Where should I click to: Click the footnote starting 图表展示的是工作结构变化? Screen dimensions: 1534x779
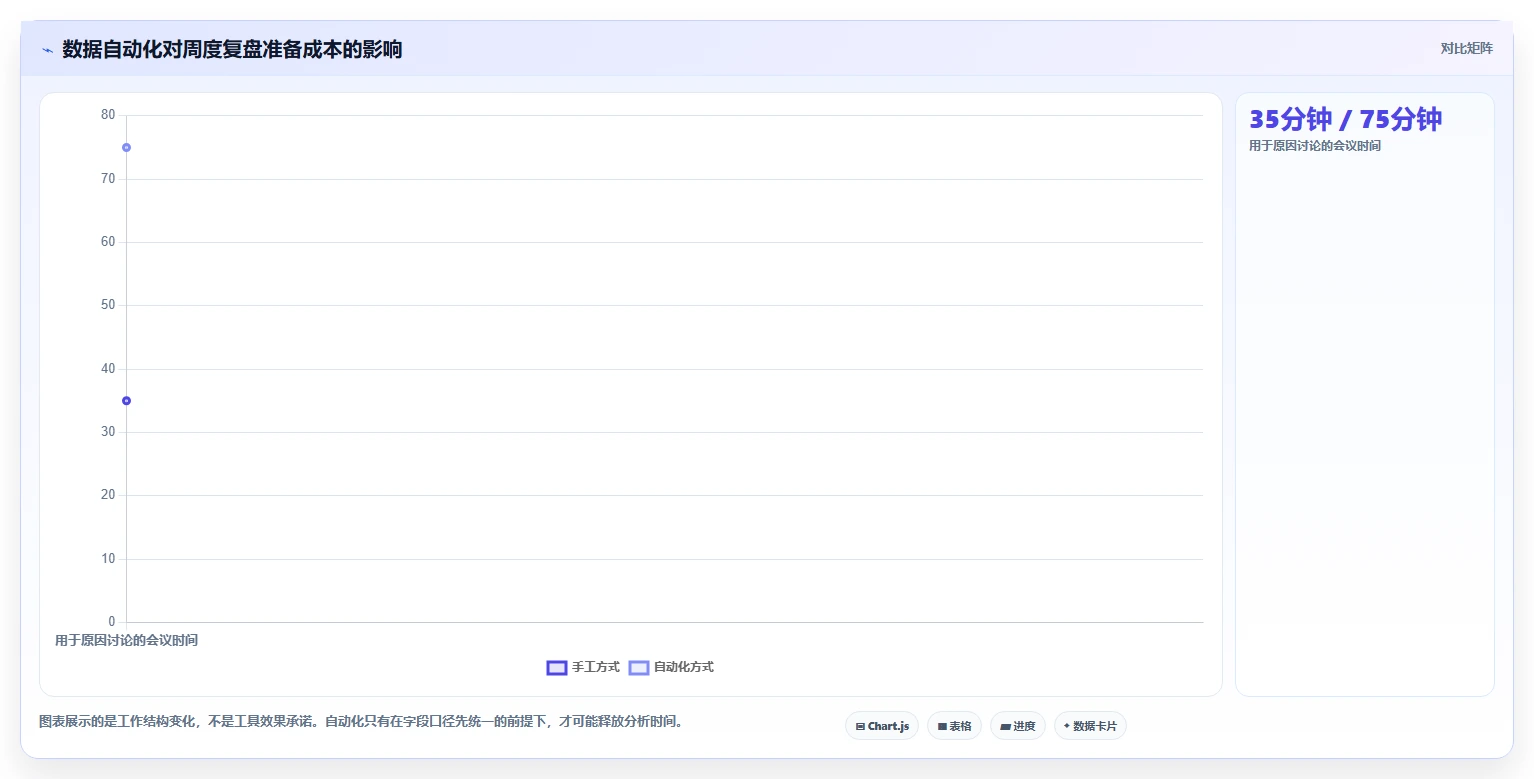click(x=360, y=721)
